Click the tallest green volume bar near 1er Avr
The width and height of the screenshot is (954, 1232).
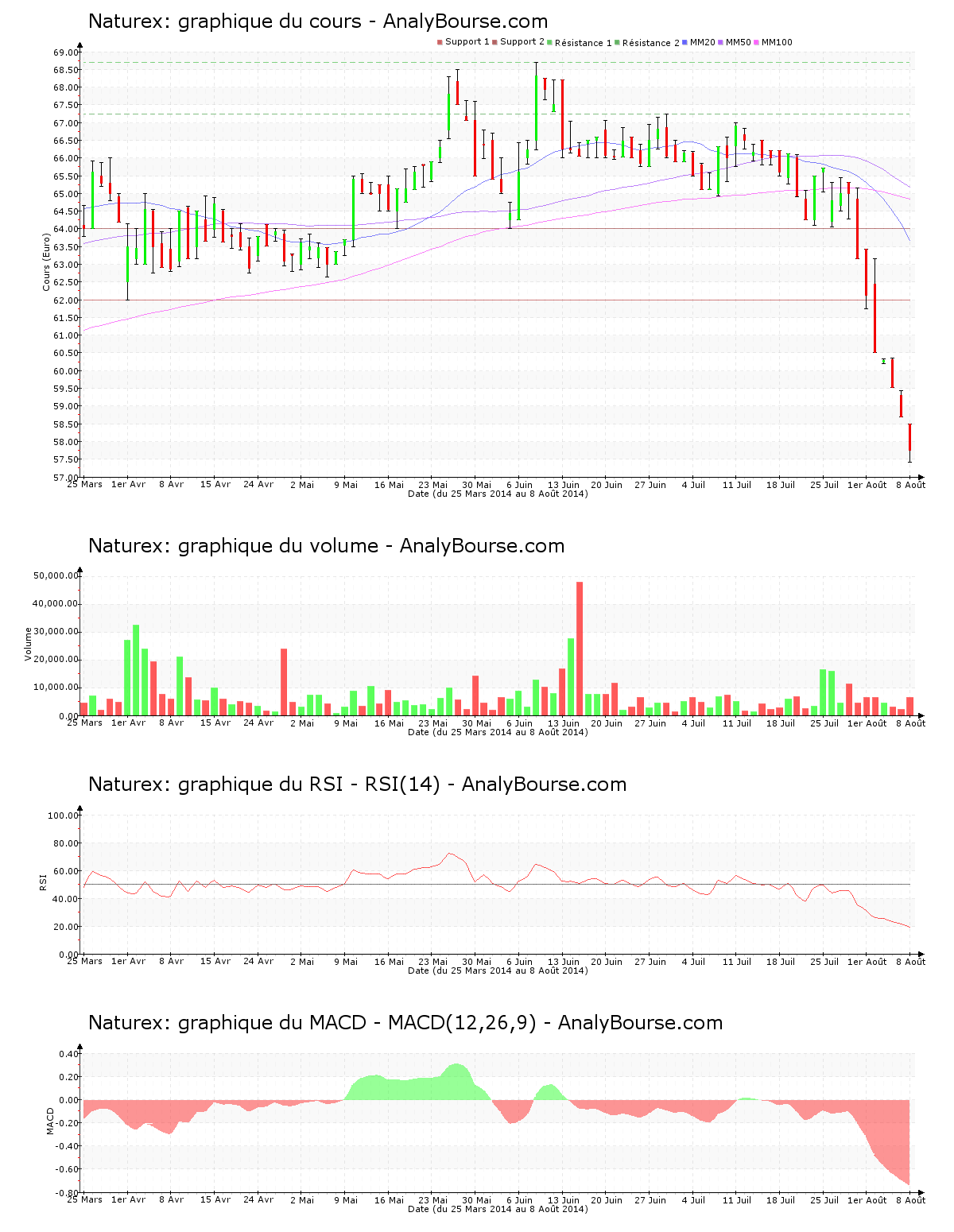tap(136, 670)
